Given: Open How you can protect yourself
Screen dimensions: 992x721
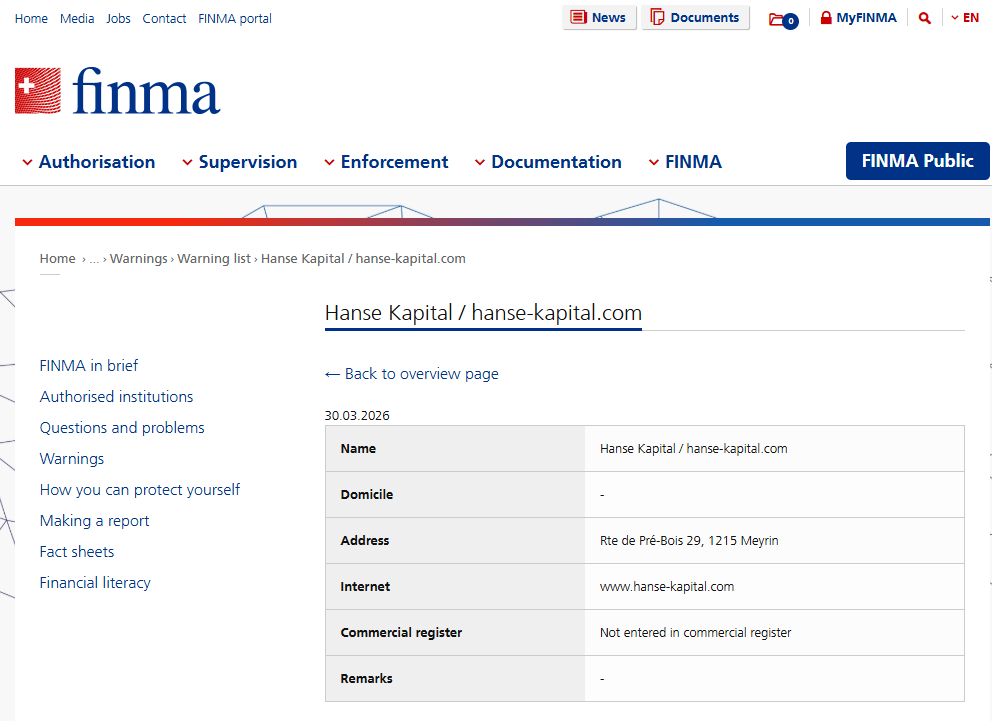Looking at the screenshot, I should (x=140, y=490).
